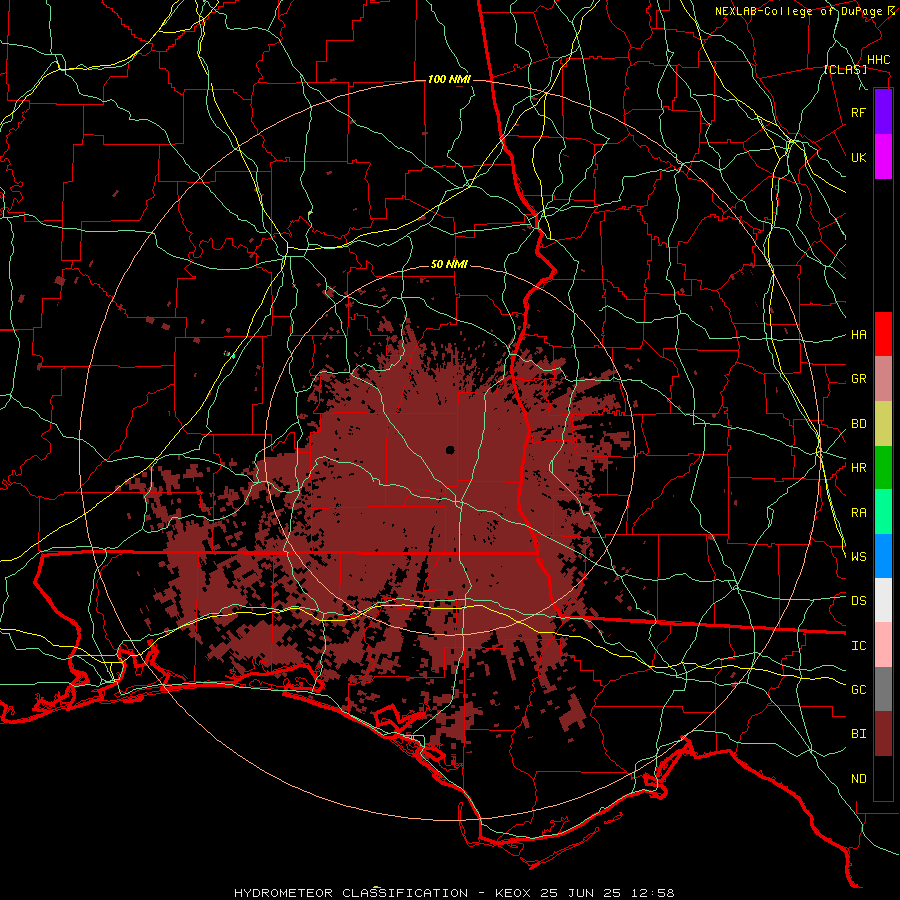Screen dimensions: 900x900
Task: Click the 100 NMI range ring label
Action: [x=449, y=79]
